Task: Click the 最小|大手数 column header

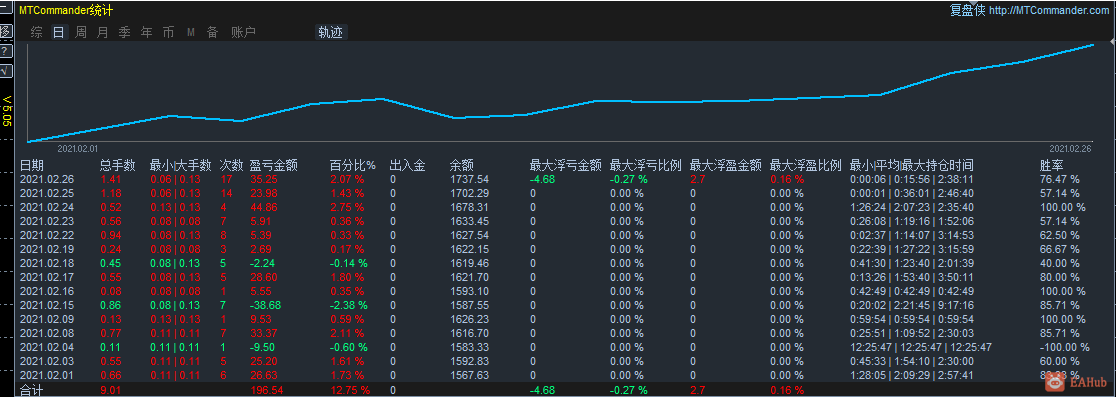Action: 181,165
